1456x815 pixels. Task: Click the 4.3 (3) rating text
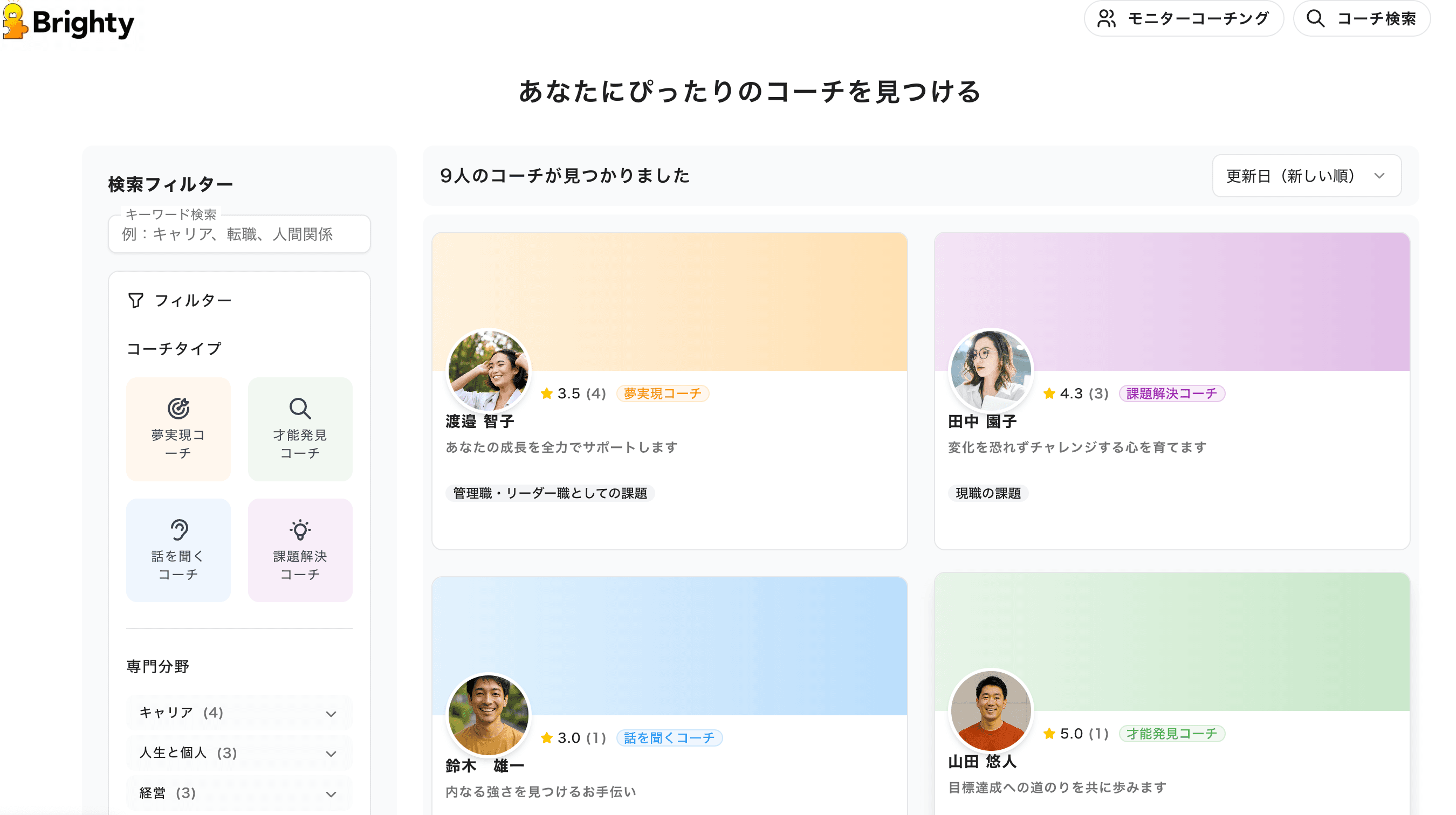[1084, 393]
